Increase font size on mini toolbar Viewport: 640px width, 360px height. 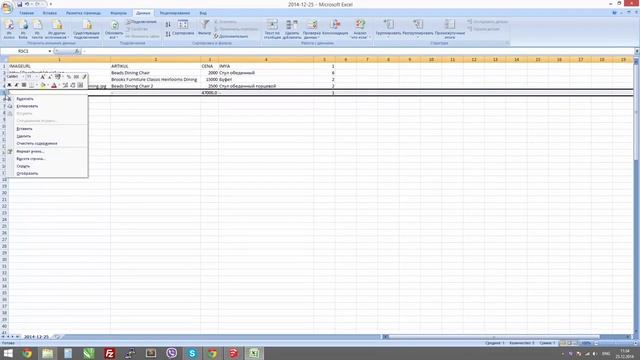pos(42,77)
